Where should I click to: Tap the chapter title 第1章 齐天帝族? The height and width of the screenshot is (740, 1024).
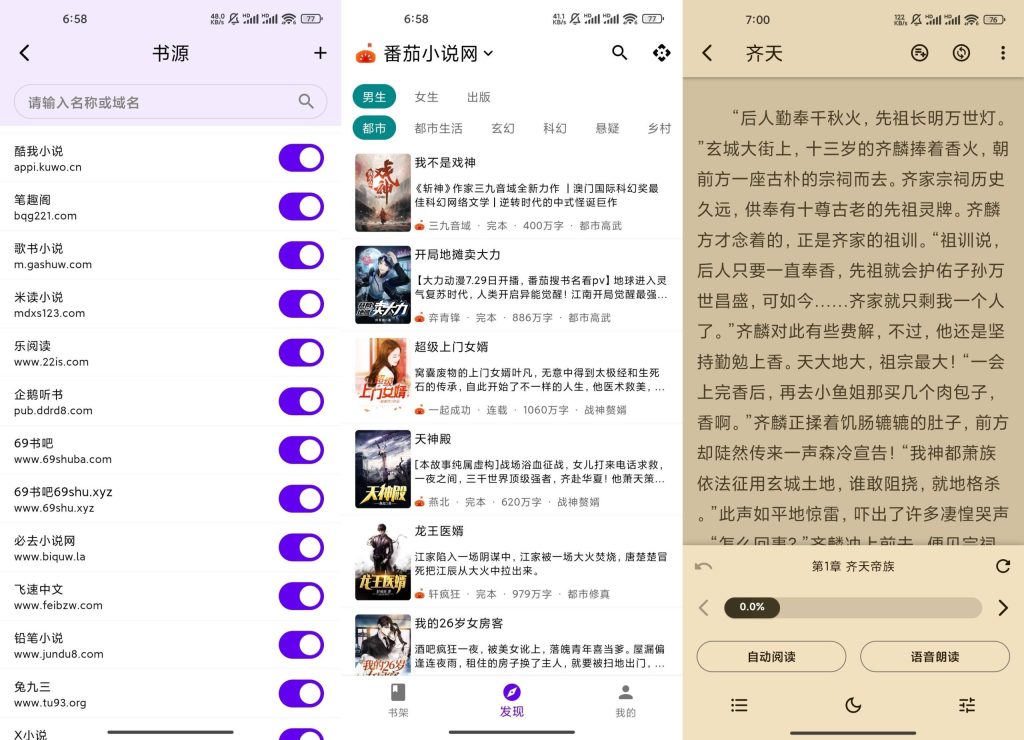tap(853, 566)
